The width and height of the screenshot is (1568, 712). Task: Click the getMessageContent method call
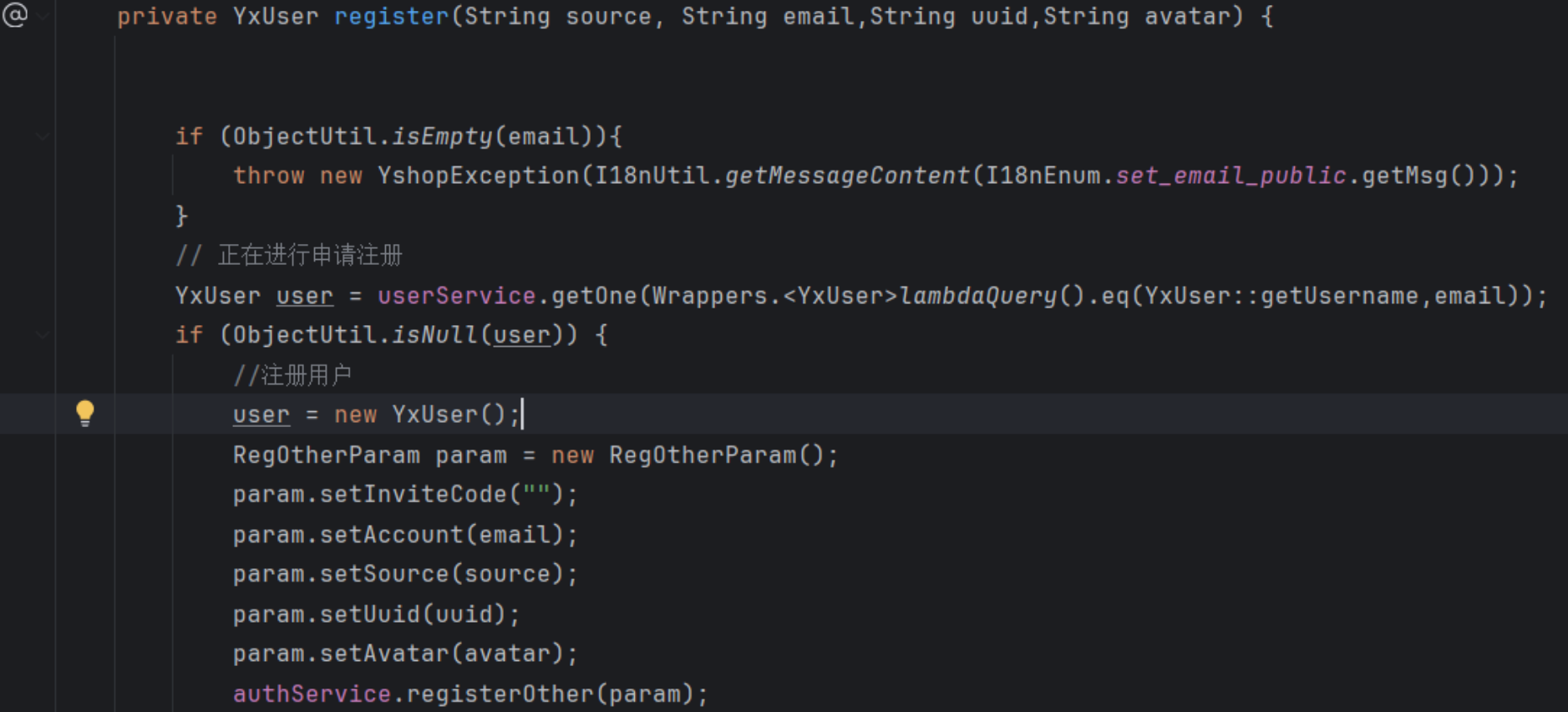coord(847,175)
